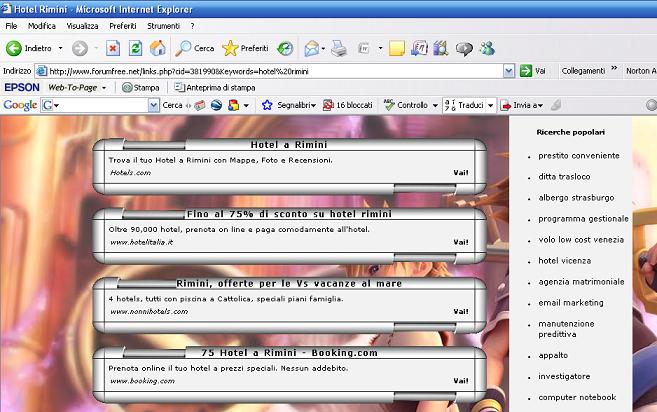Open the Segnalibri bookmarks star
The width and height of the screenshot is (657, 412).
click(288, 105)
